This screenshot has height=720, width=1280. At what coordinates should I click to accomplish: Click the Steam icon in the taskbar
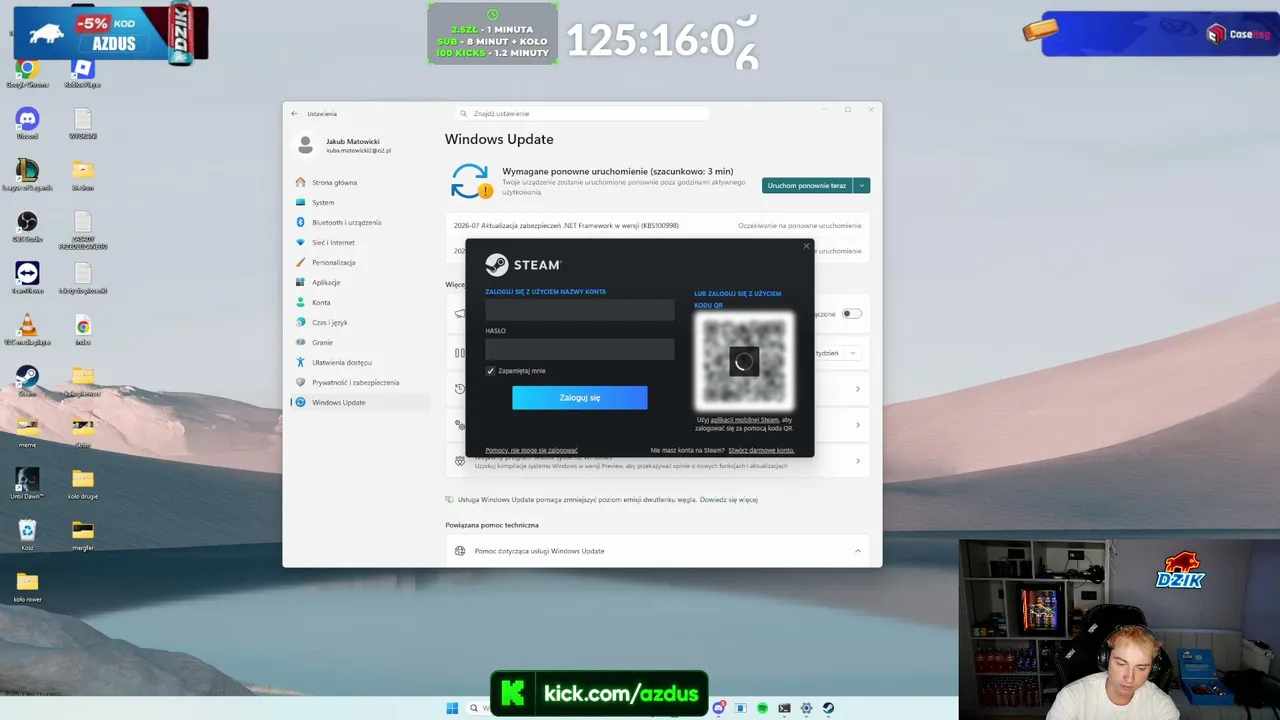click(829, 708)
